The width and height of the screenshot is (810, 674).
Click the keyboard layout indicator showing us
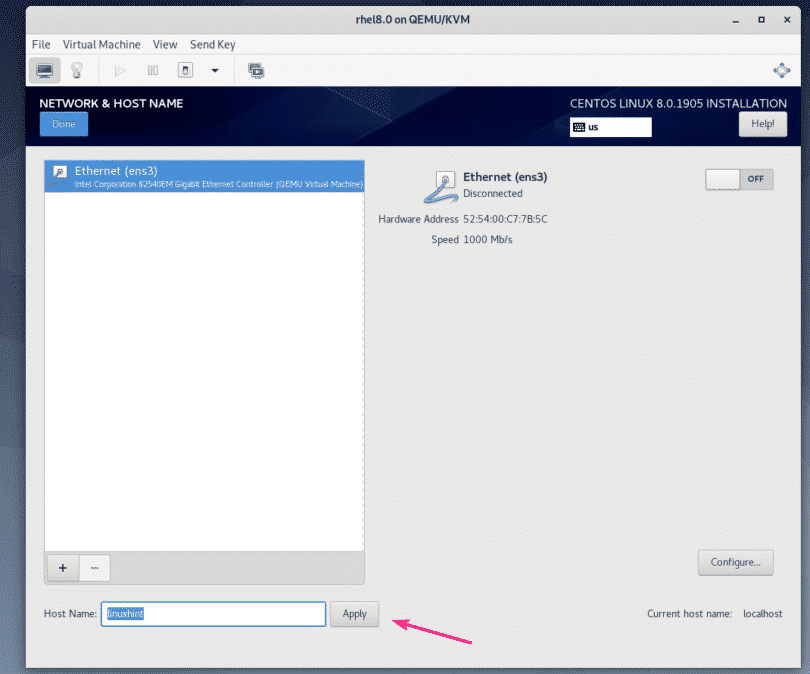click(x=610, y=127)
